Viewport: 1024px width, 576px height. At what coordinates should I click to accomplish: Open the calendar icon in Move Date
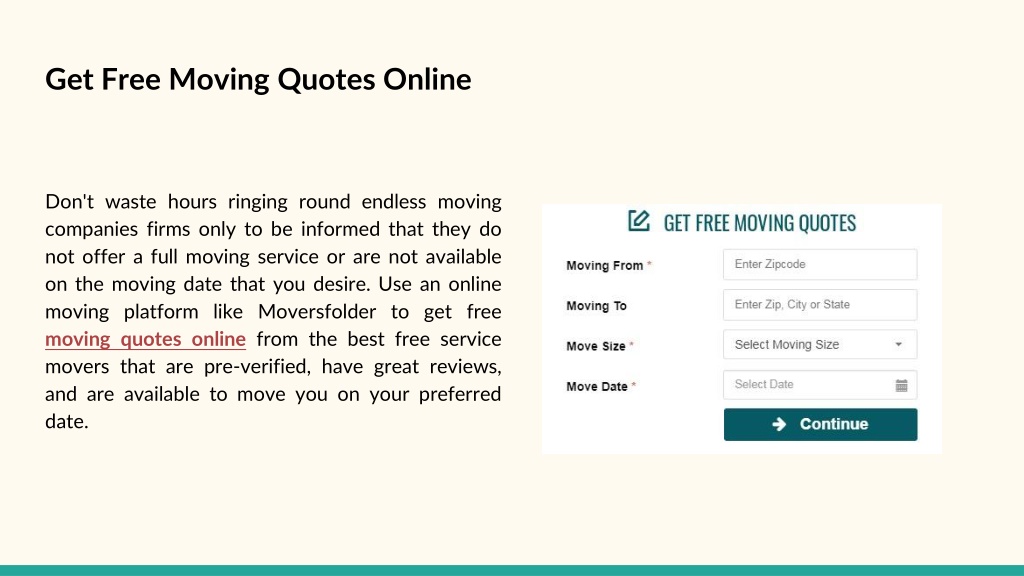pos(901,385)
